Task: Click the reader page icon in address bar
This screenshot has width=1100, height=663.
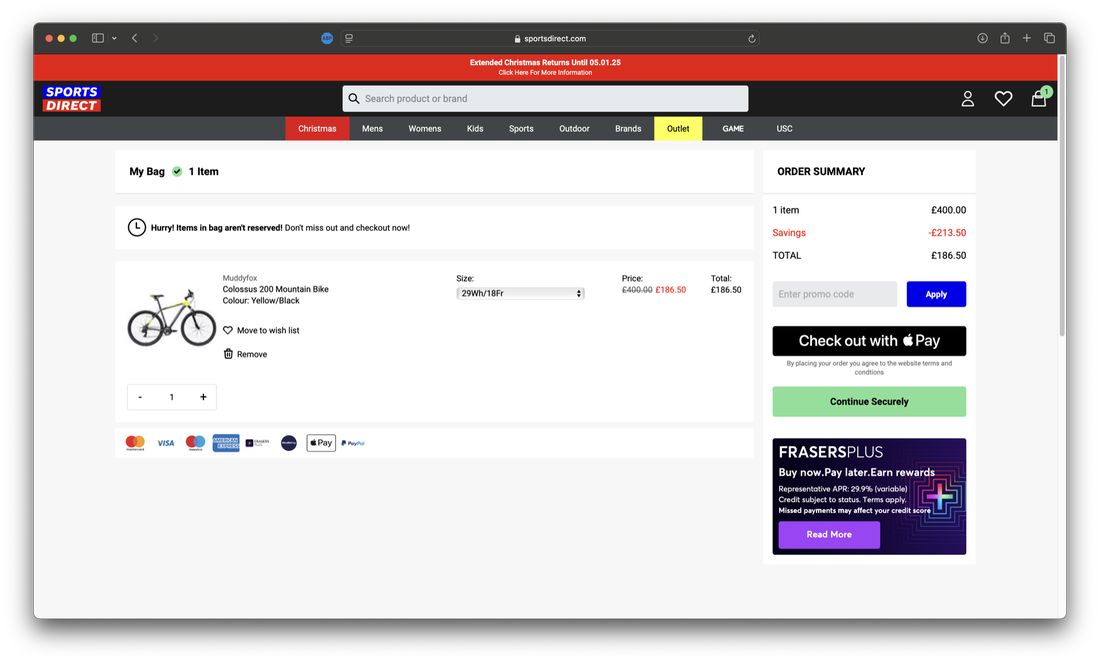Action: click(349, 39)
